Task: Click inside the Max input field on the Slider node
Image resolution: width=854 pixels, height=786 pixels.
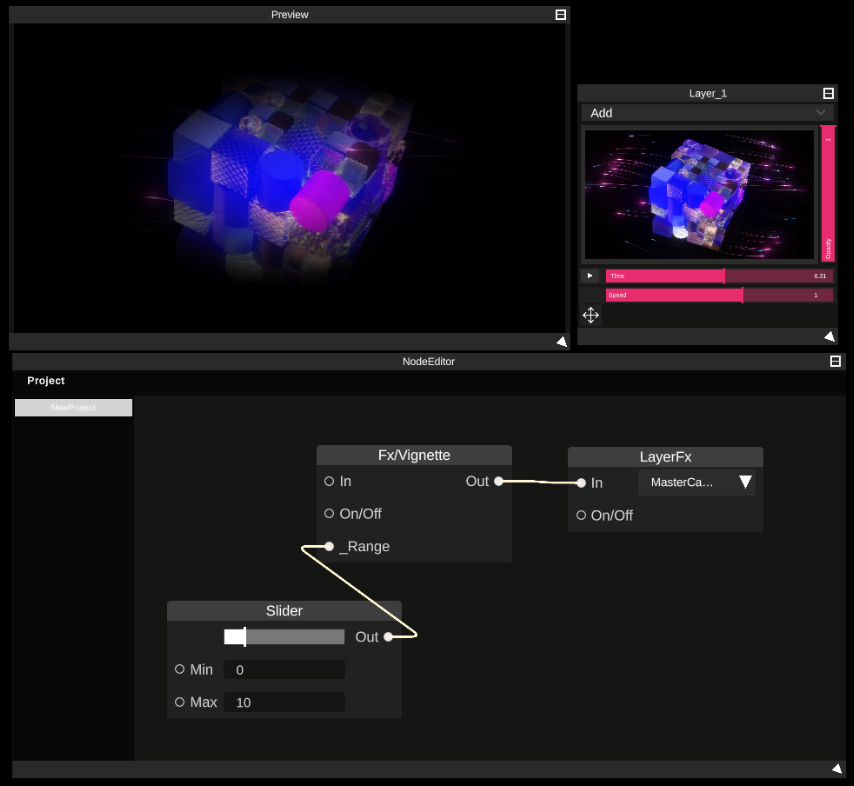Action: tap(285, 702)
